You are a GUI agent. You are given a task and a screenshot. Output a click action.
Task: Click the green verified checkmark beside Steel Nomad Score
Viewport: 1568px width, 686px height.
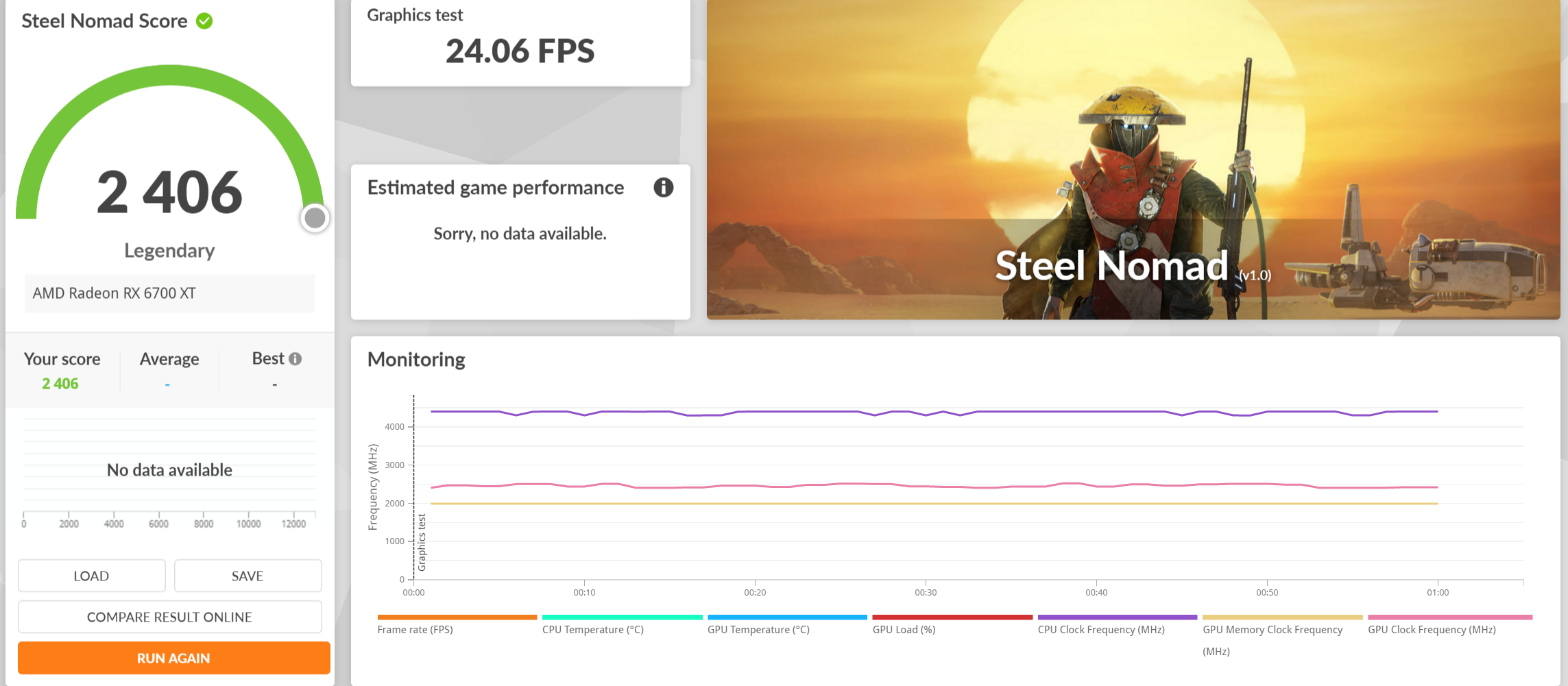point(203,21)
